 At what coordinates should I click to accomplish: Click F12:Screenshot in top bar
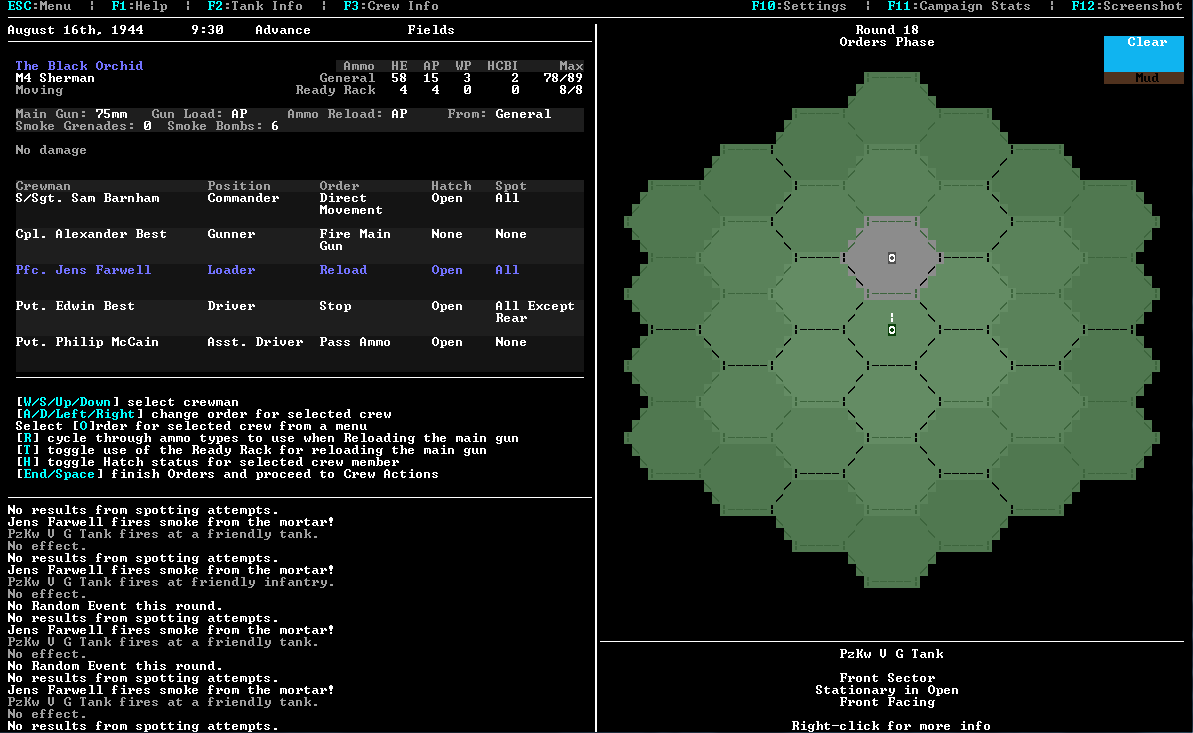click(1127, 6)
